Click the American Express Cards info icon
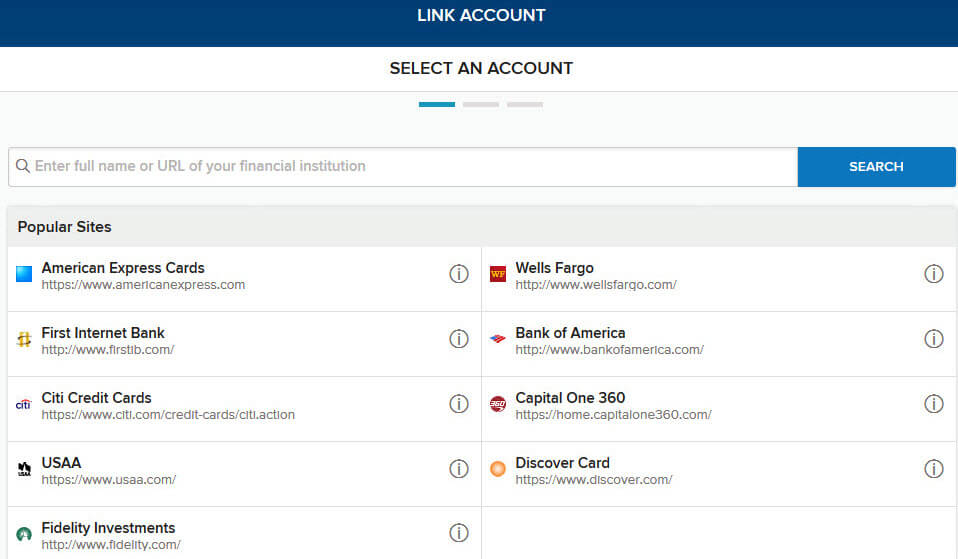Image resolution: width=958 pixels, height=559 pixels. 459,274
